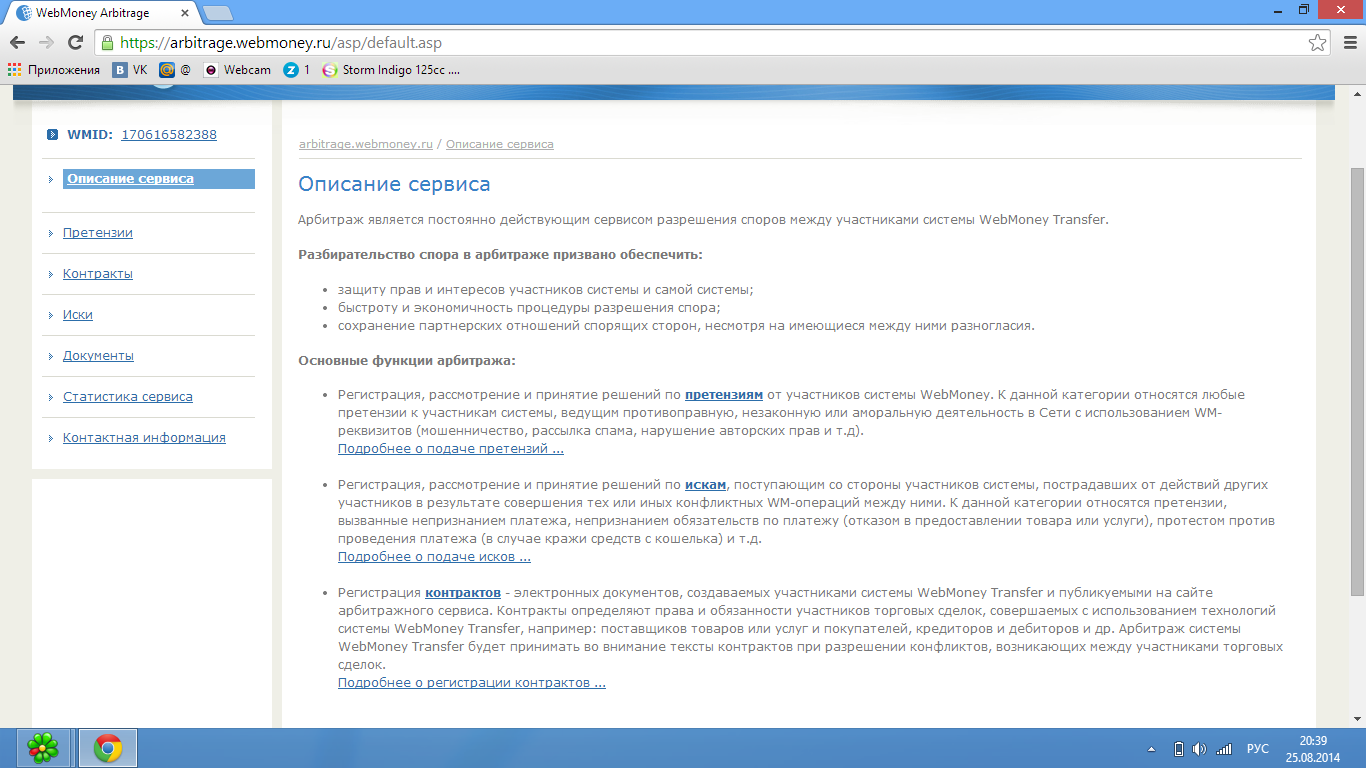Screen dimensions: 1366x768
Task: Open ICQ from the taskbar
Action: pos(43,748)
